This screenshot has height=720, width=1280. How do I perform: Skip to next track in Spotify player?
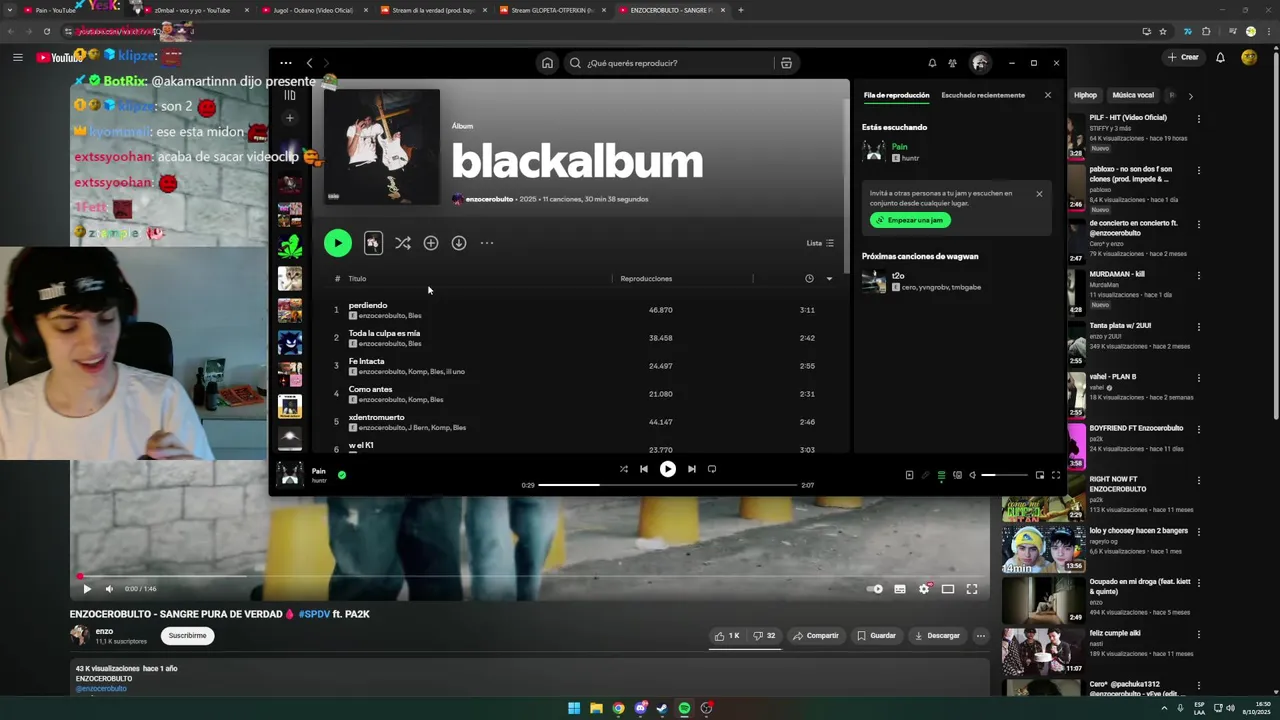(x=692, y=469)
